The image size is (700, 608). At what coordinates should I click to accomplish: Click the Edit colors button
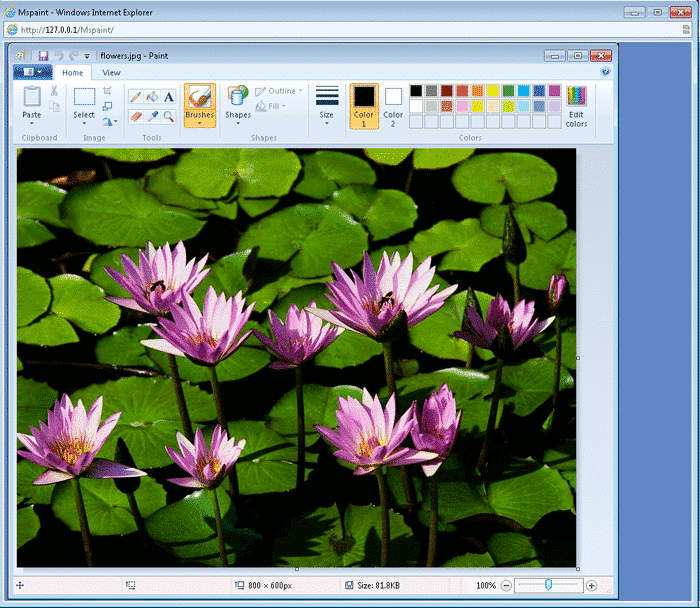pos(576,107)
